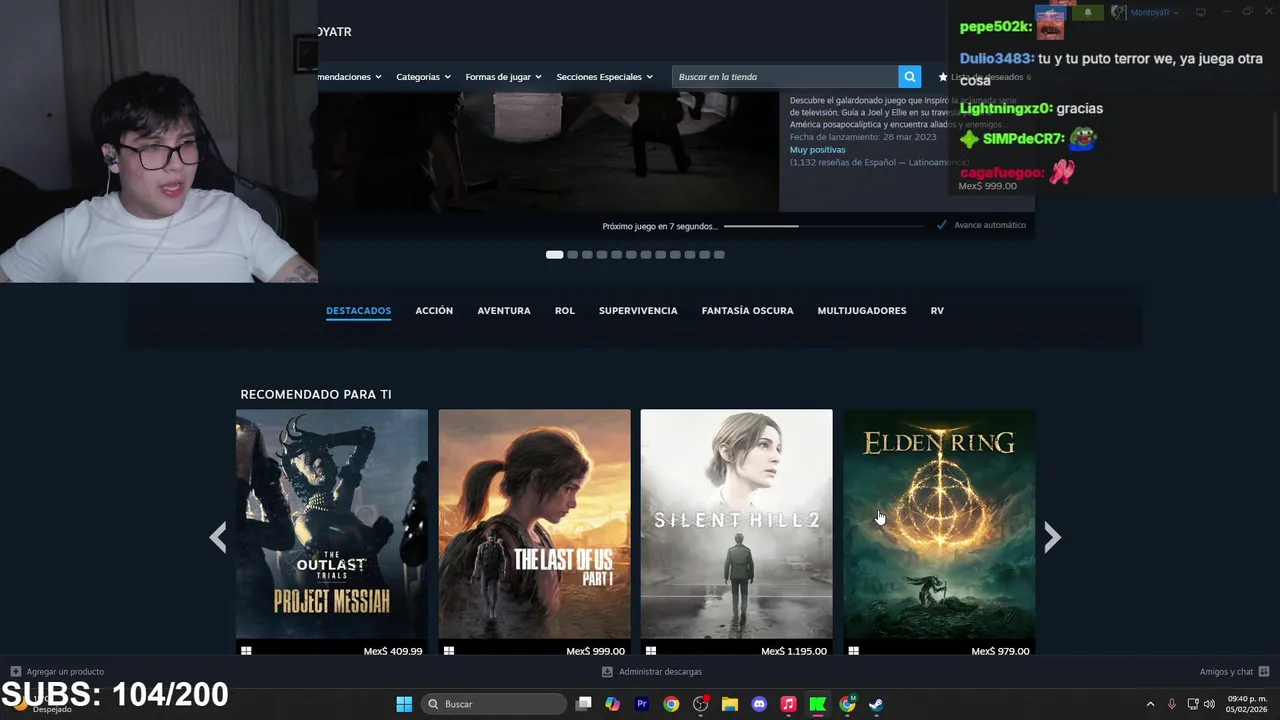
Task: Click Agregar un producto
Action: [65, 672]
